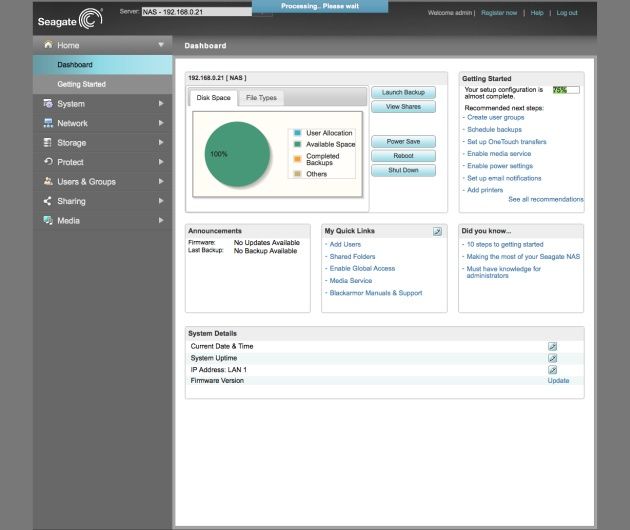The width and height of the screenshot is (630, 530).
Task: Expand the Users & Groups arrow
Action: click(161, 181)
